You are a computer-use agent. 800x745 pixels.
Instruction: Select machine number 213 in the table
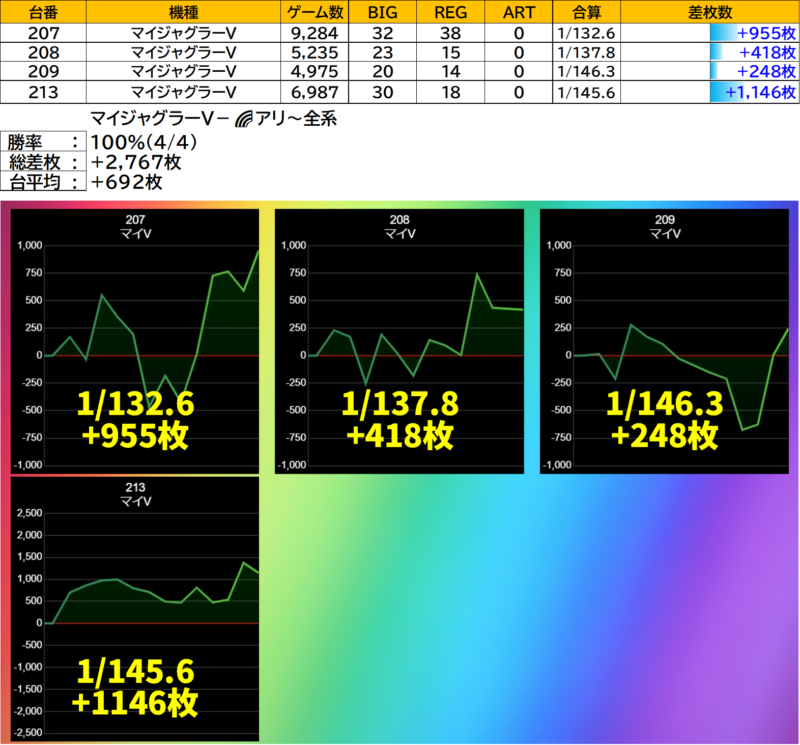point(43,92)
